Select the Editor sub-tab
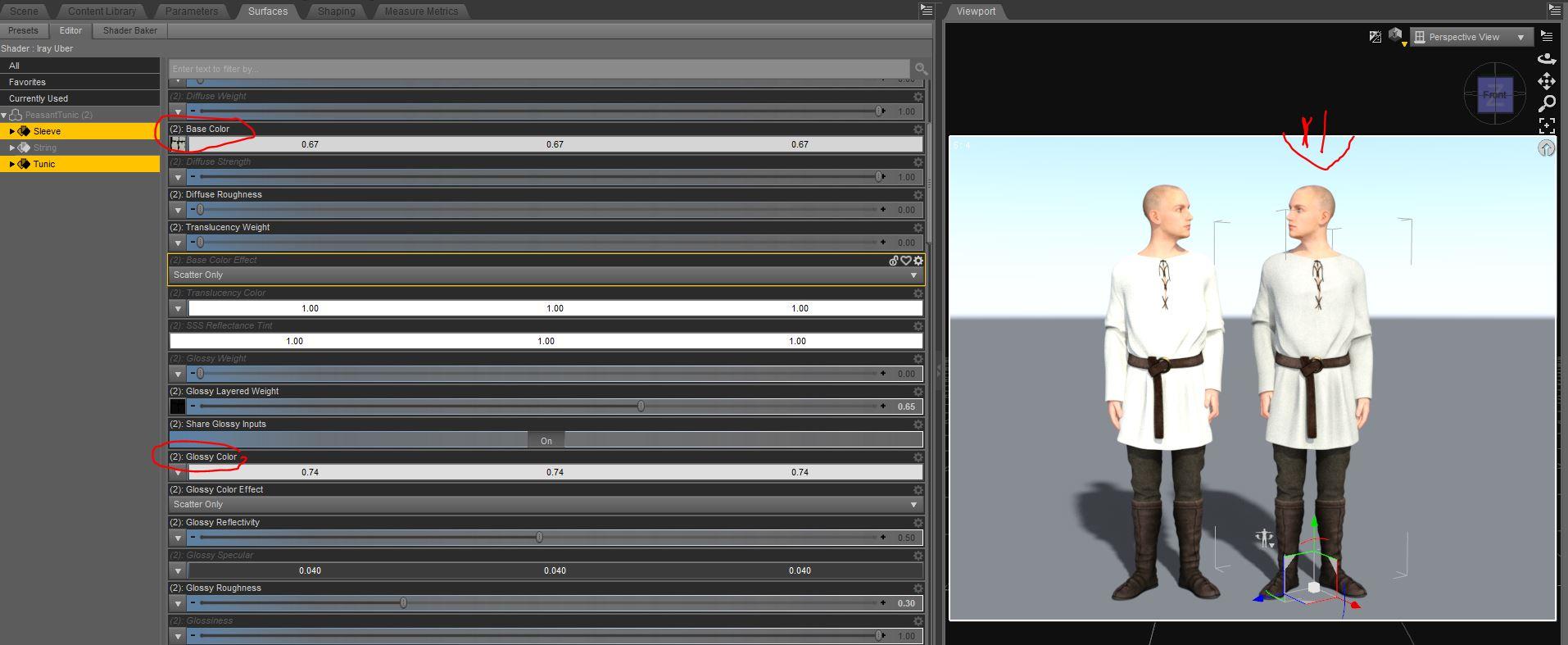 (x=70, y=30)
